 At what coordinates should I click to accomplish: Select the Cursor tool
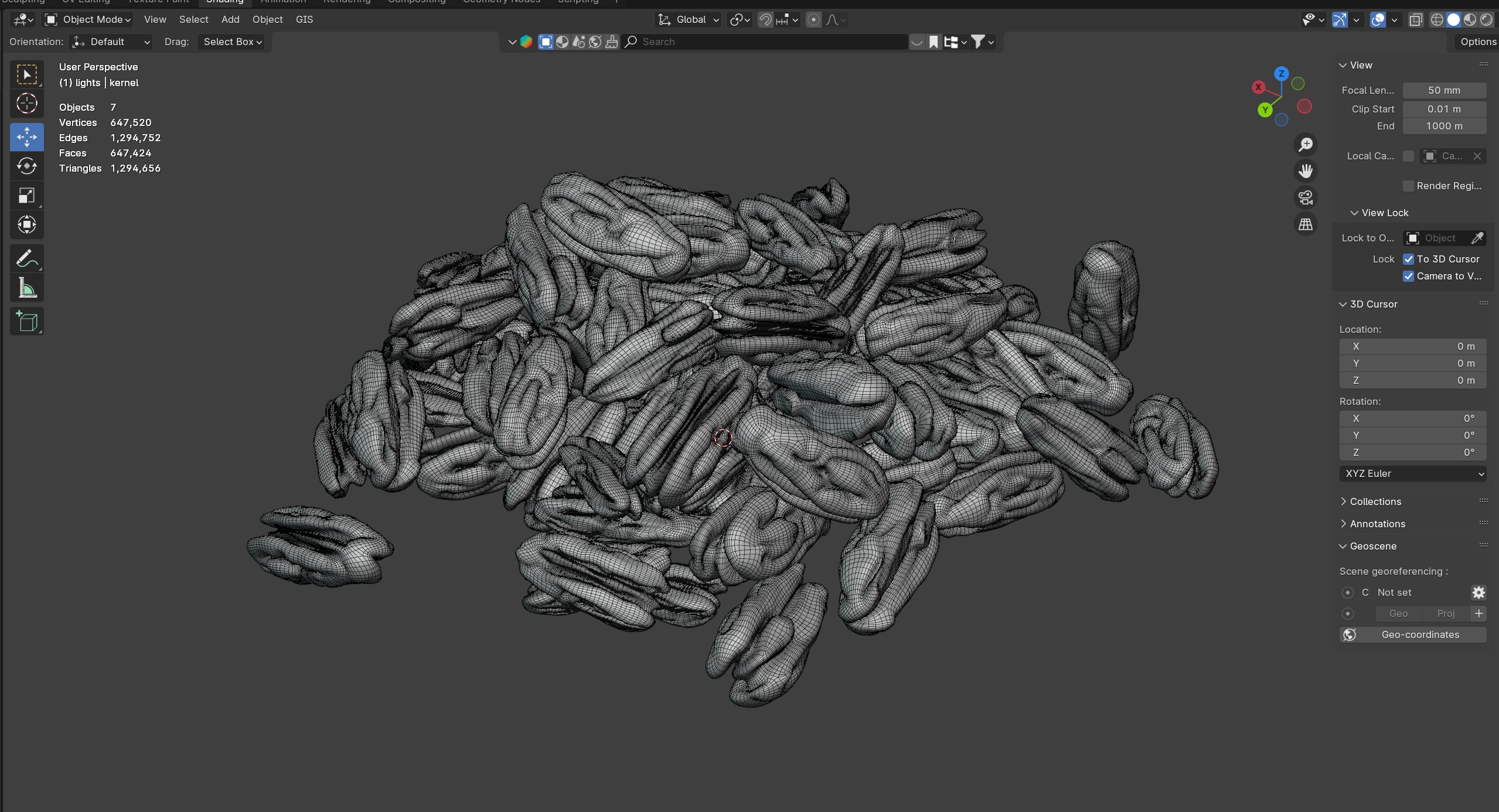point(26,104)
